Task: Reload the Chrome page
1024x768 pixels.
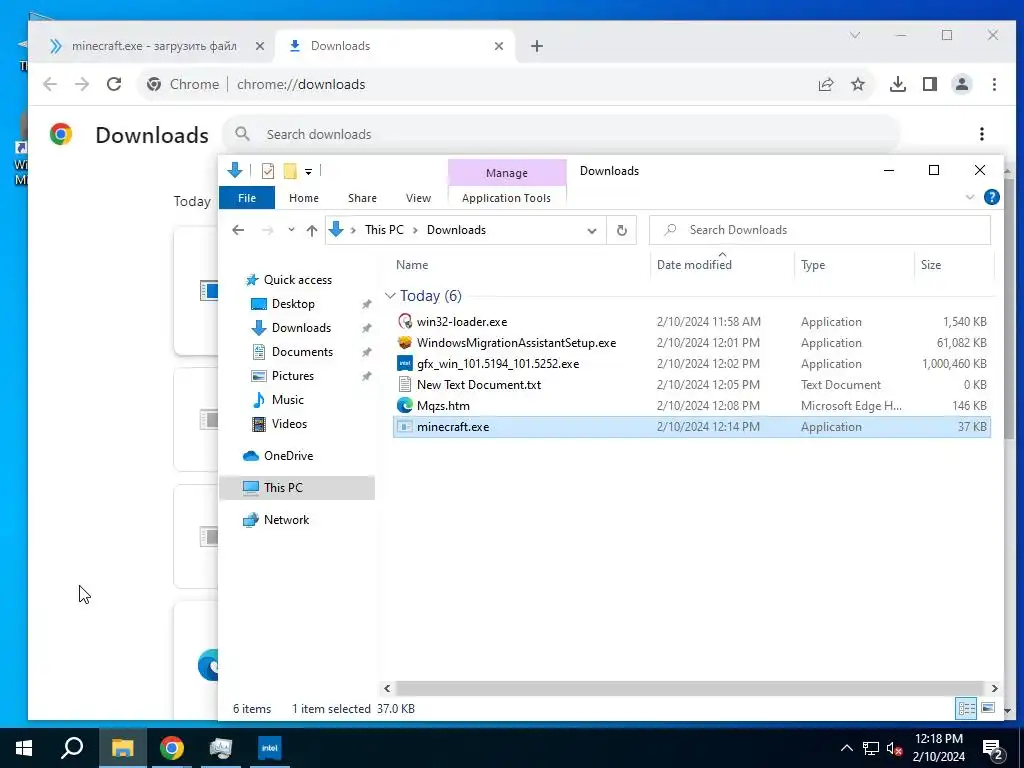Action: click(114, 84)
